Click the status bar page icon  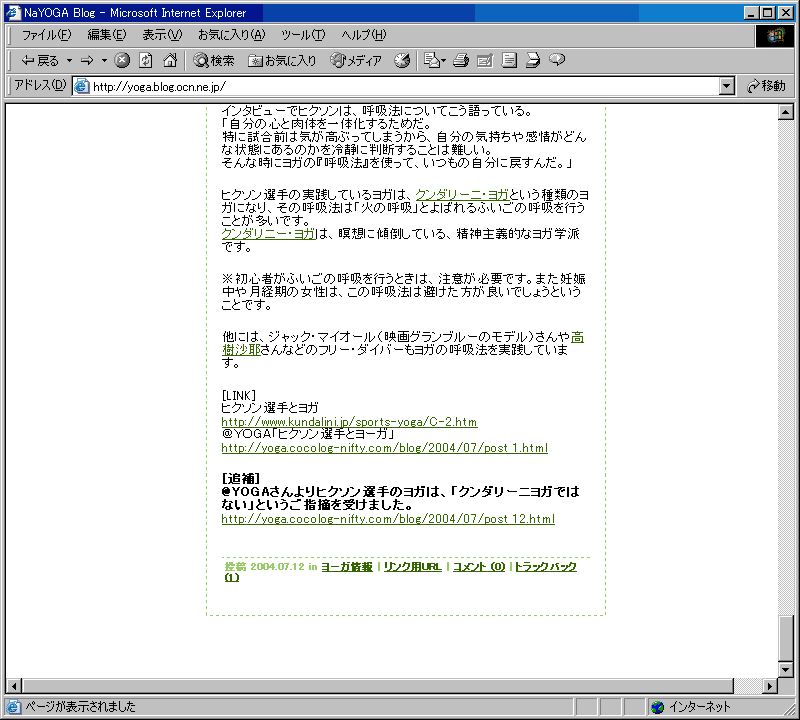[13, 707]
